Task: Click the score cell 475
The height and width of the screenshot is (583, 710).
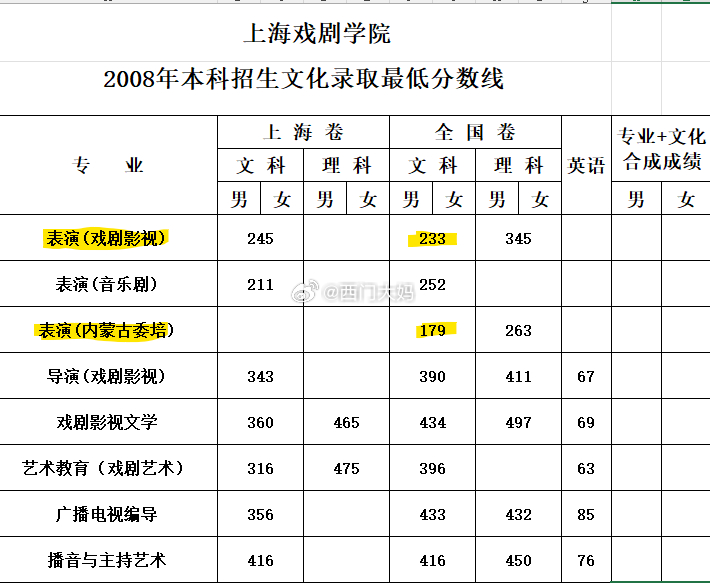Action: [x=346, y=468]
